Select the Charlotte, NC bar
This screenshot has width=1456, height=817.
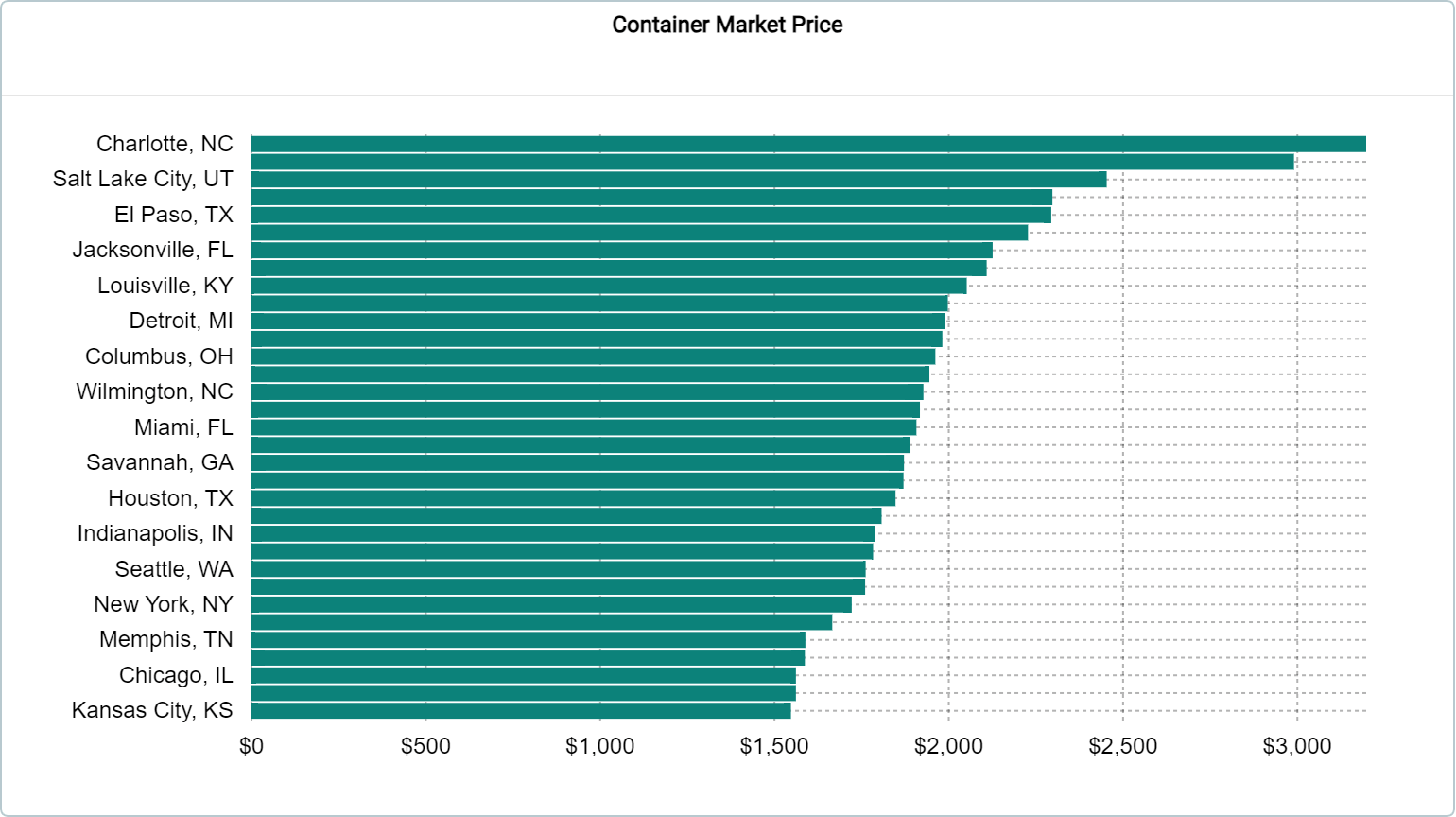(x=808, y=144)
